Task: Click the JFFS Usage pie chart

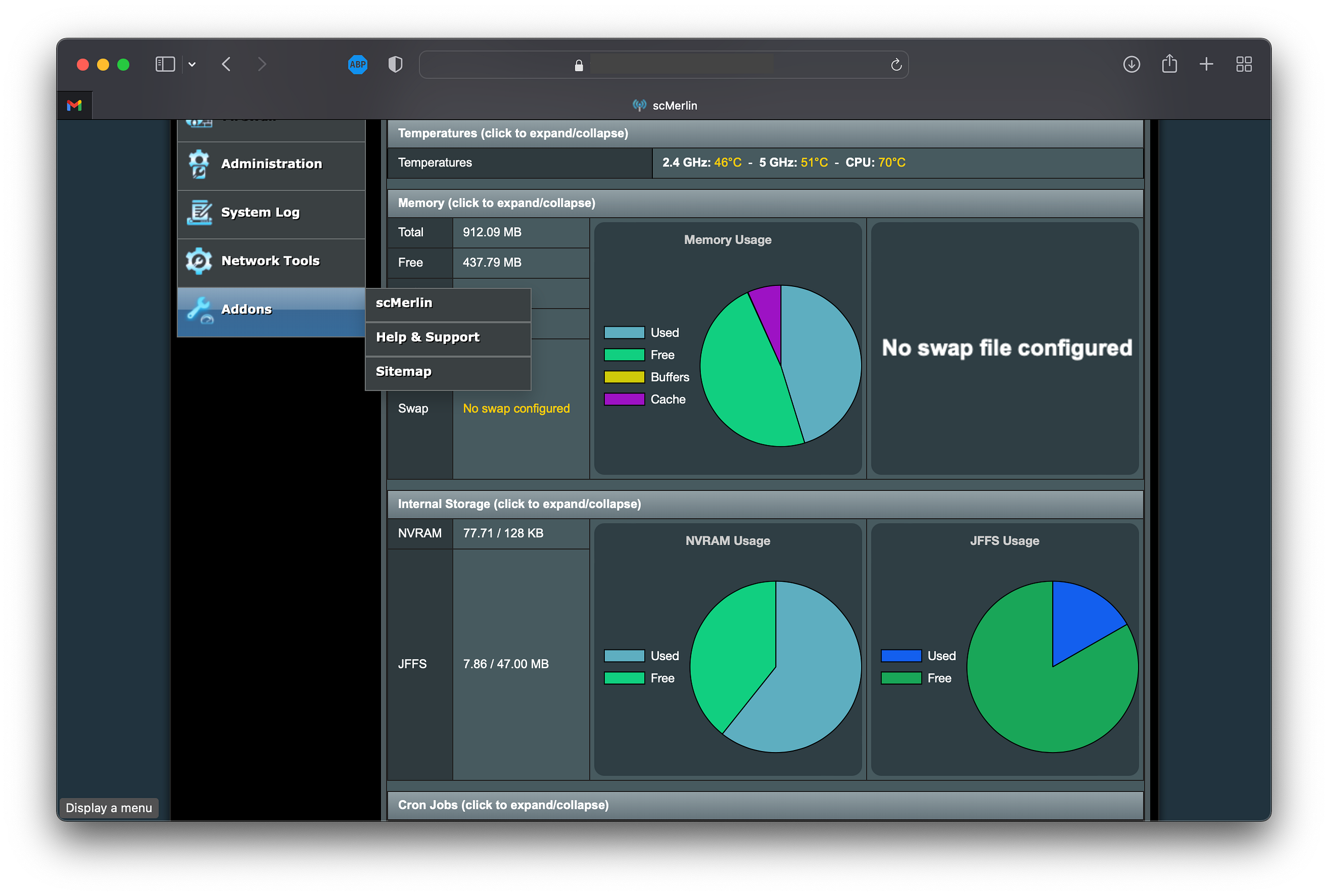Action: coord(1053,666)
